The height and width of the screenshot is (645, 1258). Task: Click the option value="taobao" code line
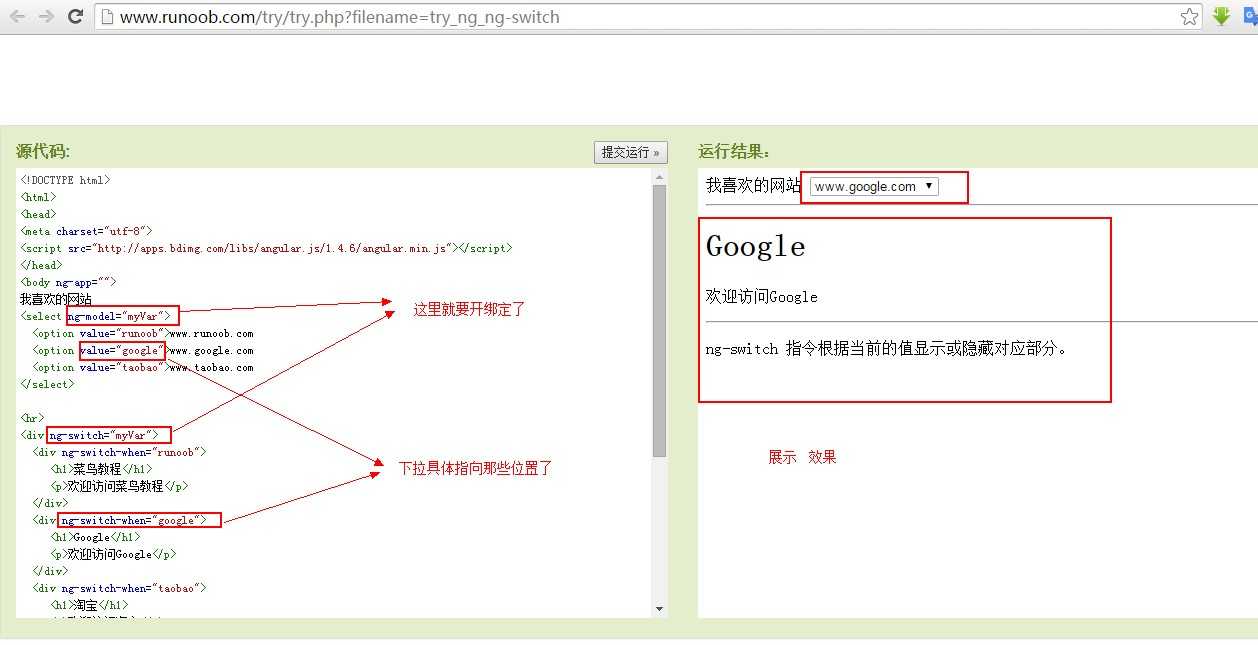(142, 367)
